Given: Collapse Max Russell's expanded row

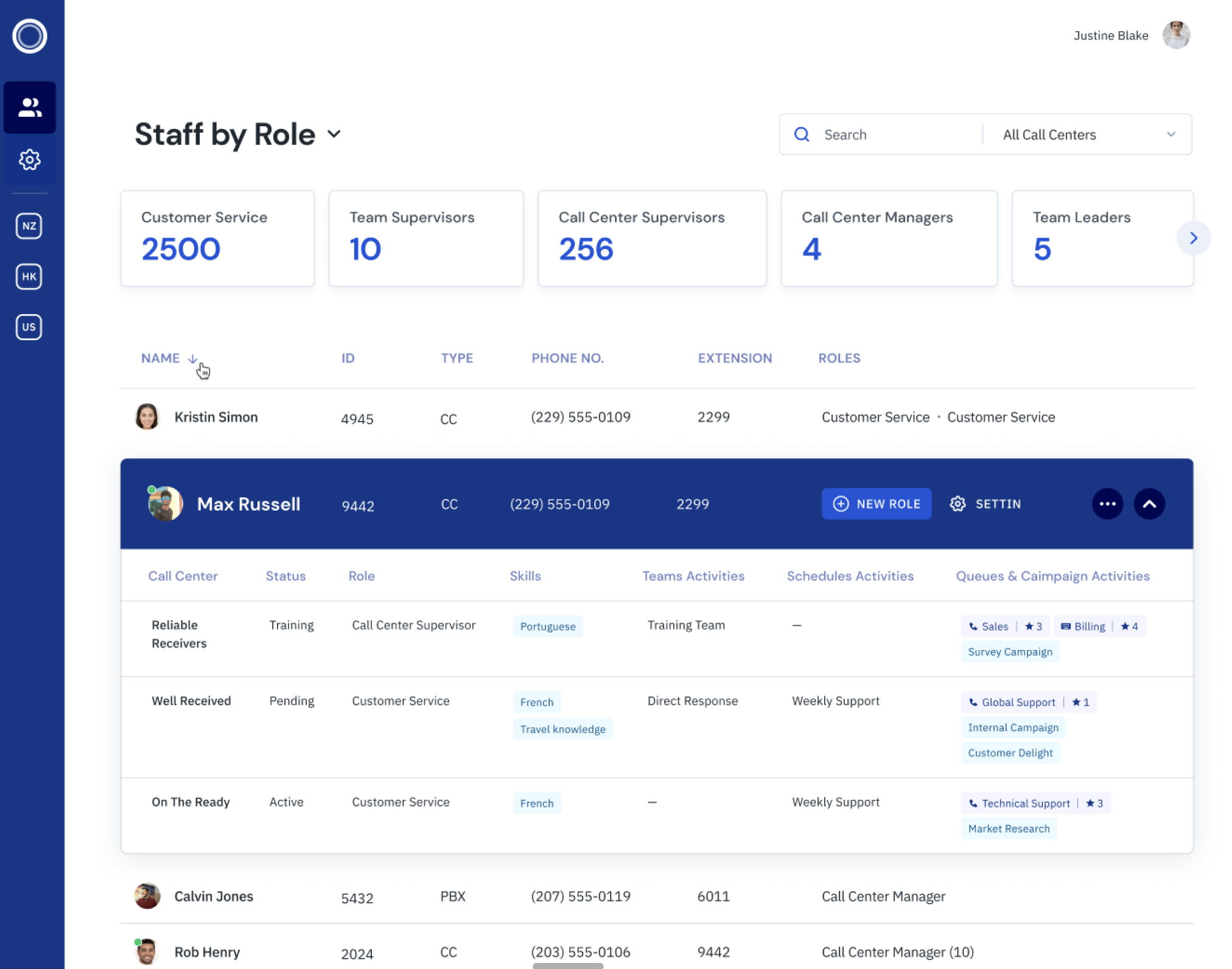Looking at the screenshot, I should tap(1149, 504).
